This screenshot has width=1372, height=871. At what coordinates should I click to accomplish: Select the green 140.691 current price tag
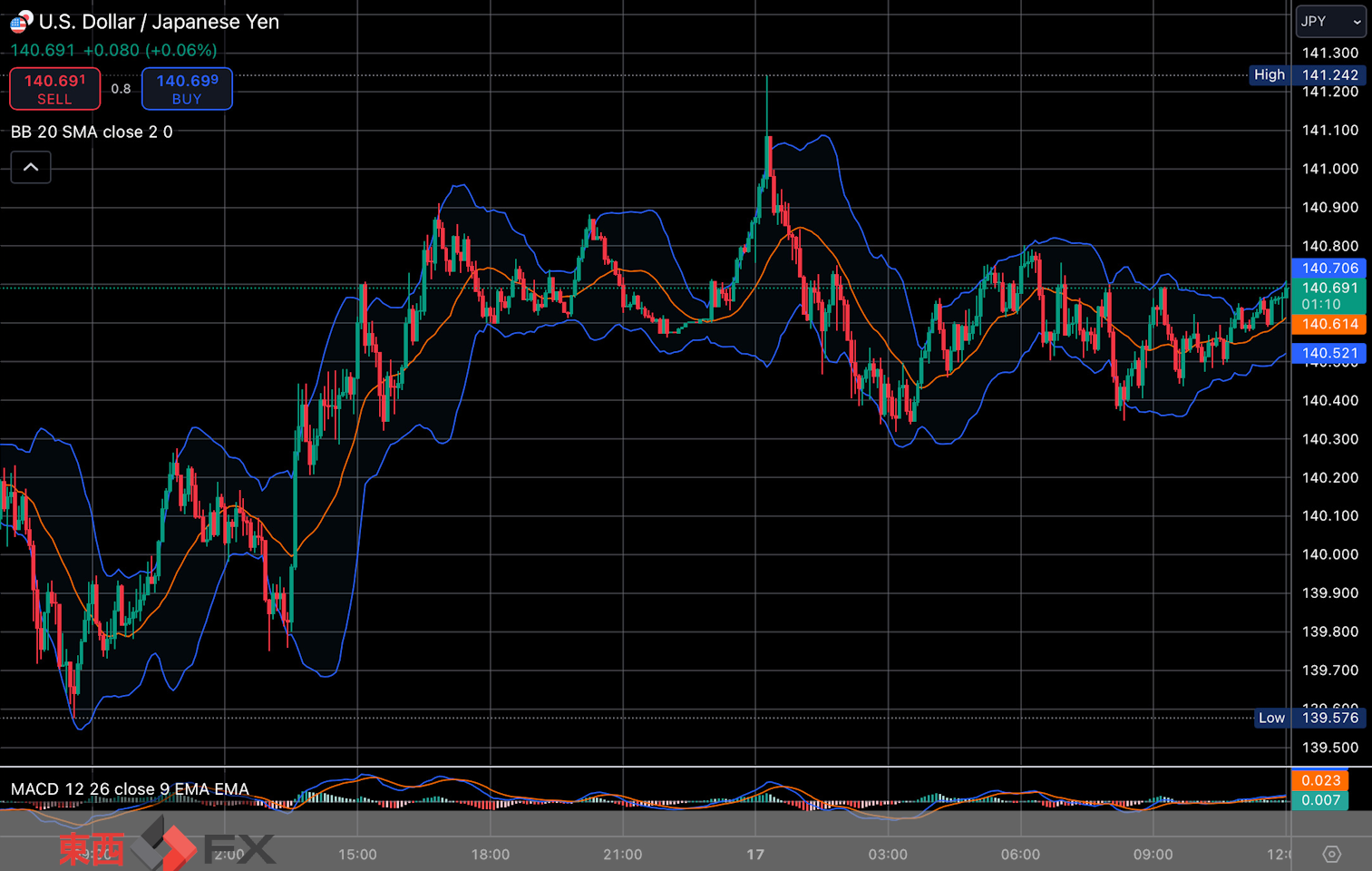point(1328,296)
